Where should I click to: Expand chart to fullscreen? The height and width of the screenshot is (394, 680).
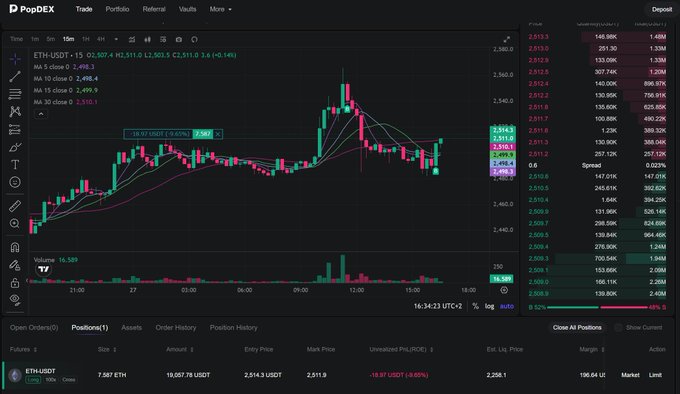click(x=507, y=39)
